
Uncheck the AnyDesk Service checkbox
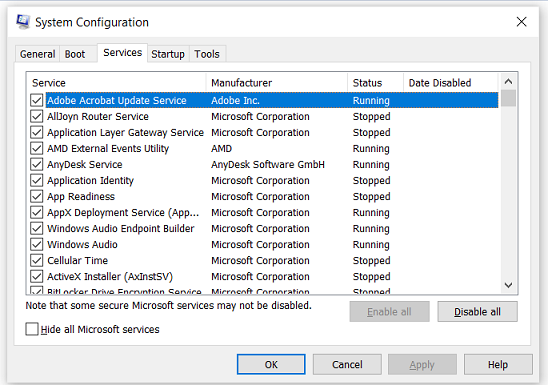pyautogui.click(x=37, y=165)
